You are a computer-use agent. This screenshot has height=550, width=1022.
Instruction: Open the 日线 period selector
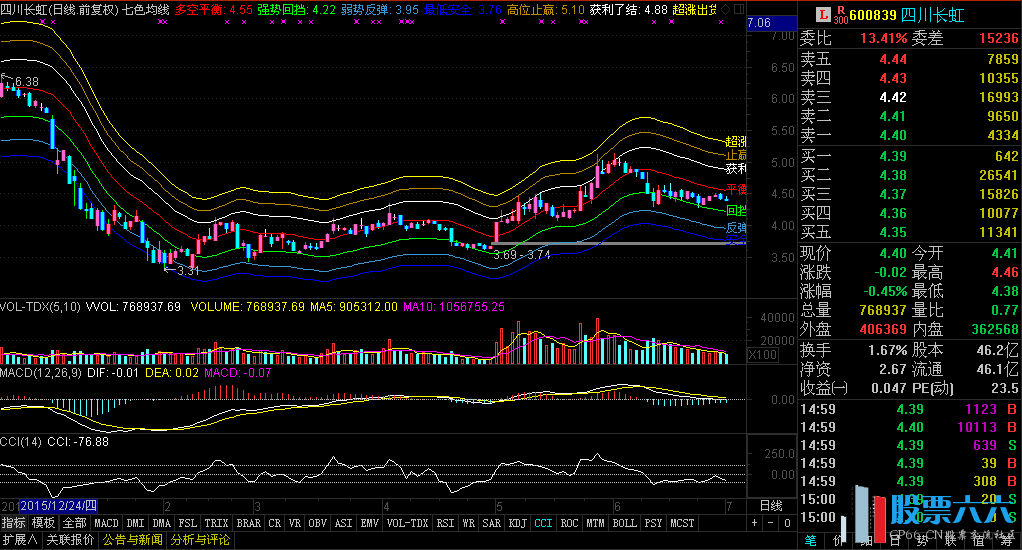(772, 506)
